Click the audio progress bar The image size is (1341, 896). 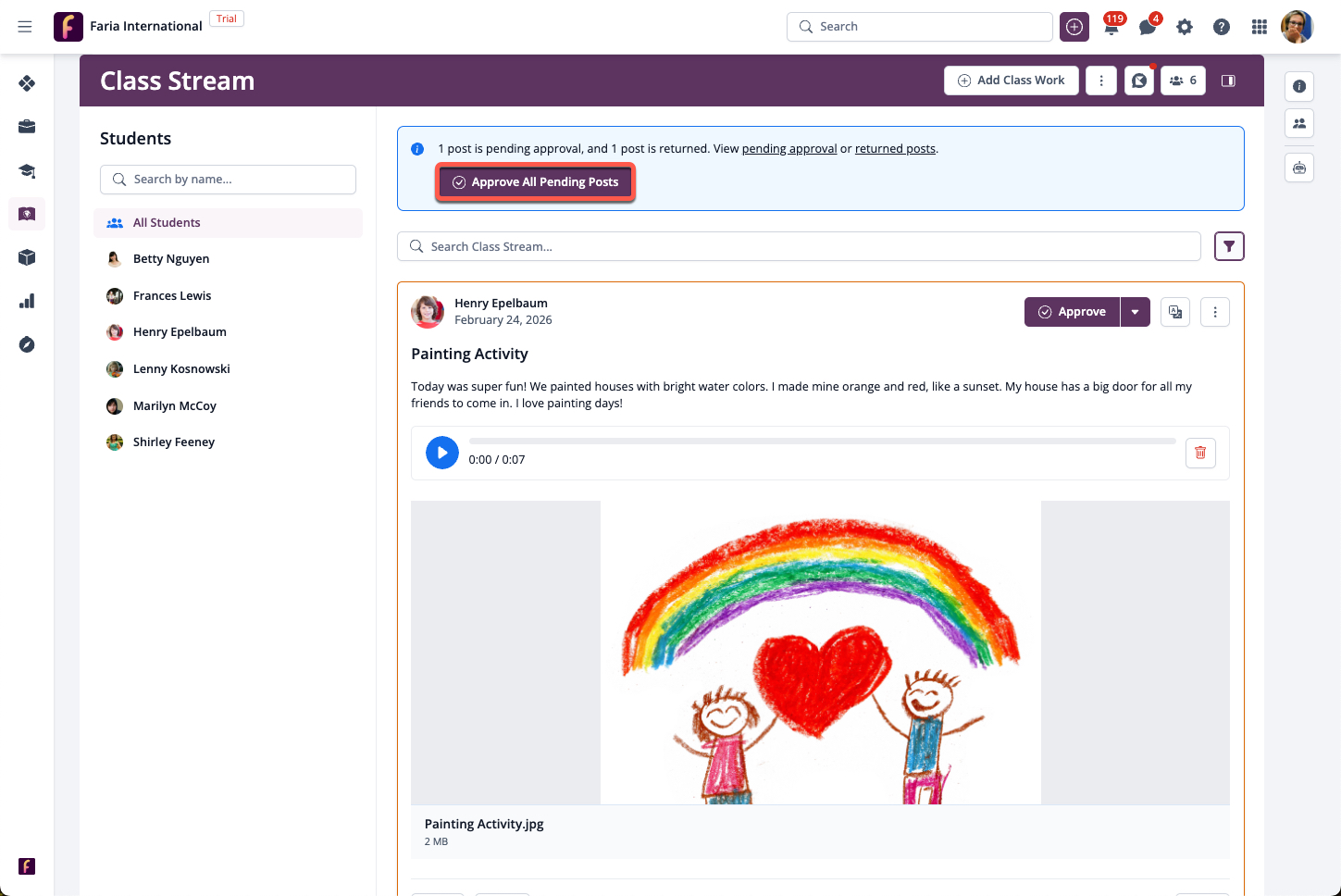pyautogui.click(x=822, y=442)
